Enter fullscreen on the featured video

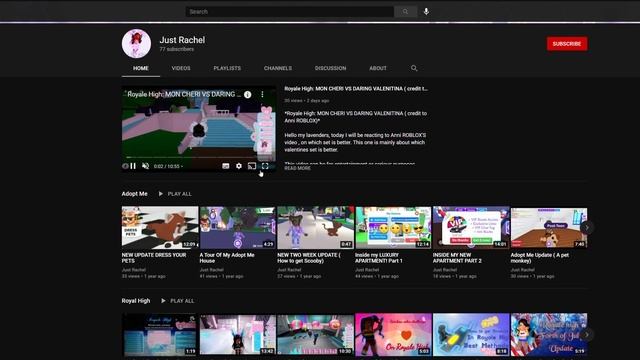[265, 166]
